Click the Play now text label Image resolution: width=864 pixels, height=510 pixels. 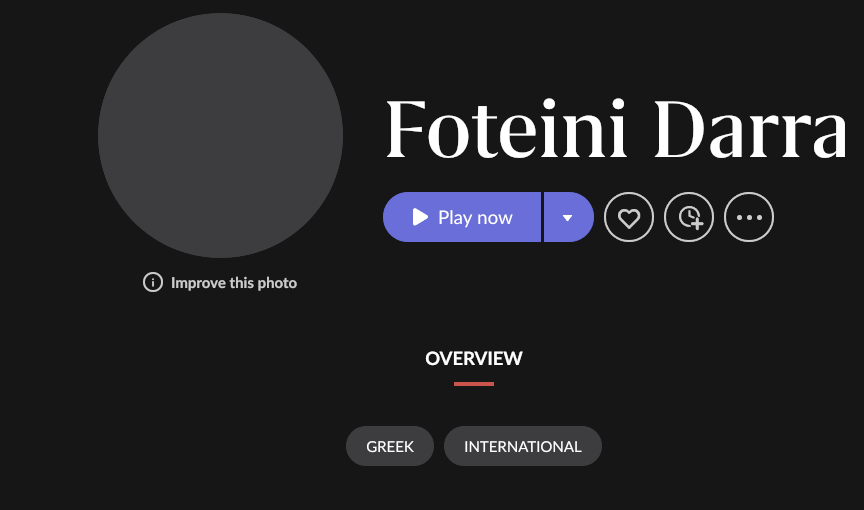pyautogui.click(x=475, y=217)
